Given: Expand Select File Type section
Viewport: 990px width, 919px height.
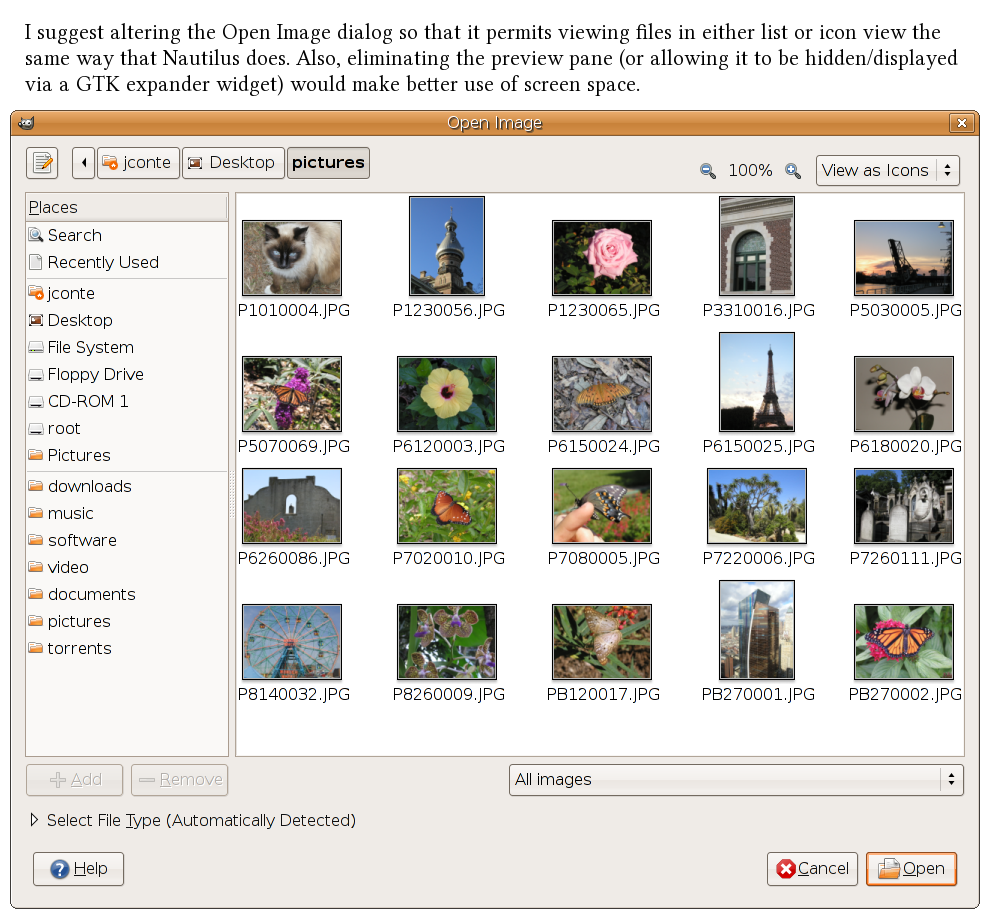Looking at the screenshot, I should click(36, 820).
